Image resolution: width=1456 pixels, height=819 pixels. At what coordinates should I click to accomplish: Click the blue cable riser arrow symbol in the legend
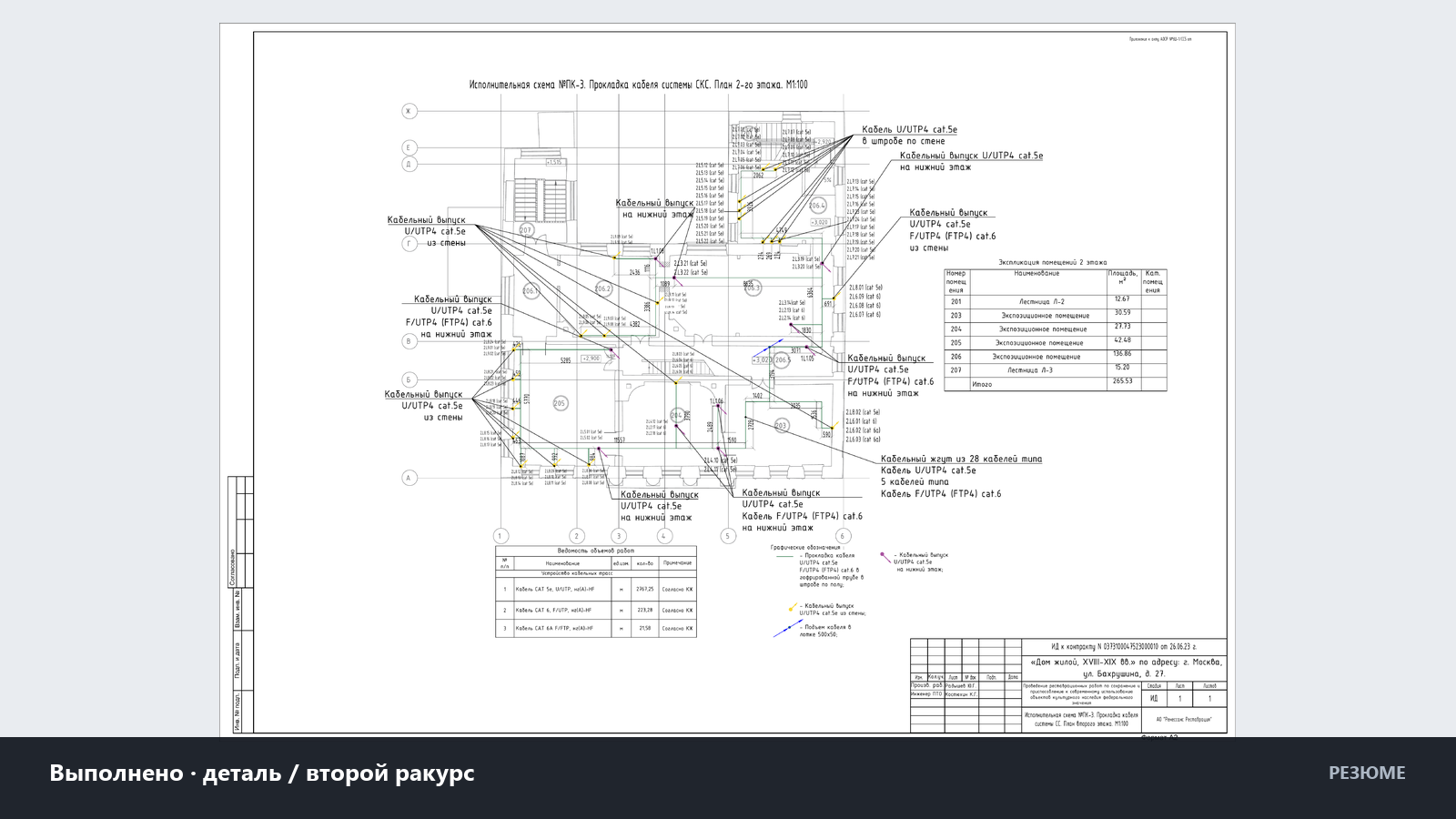tap(787, 629)
